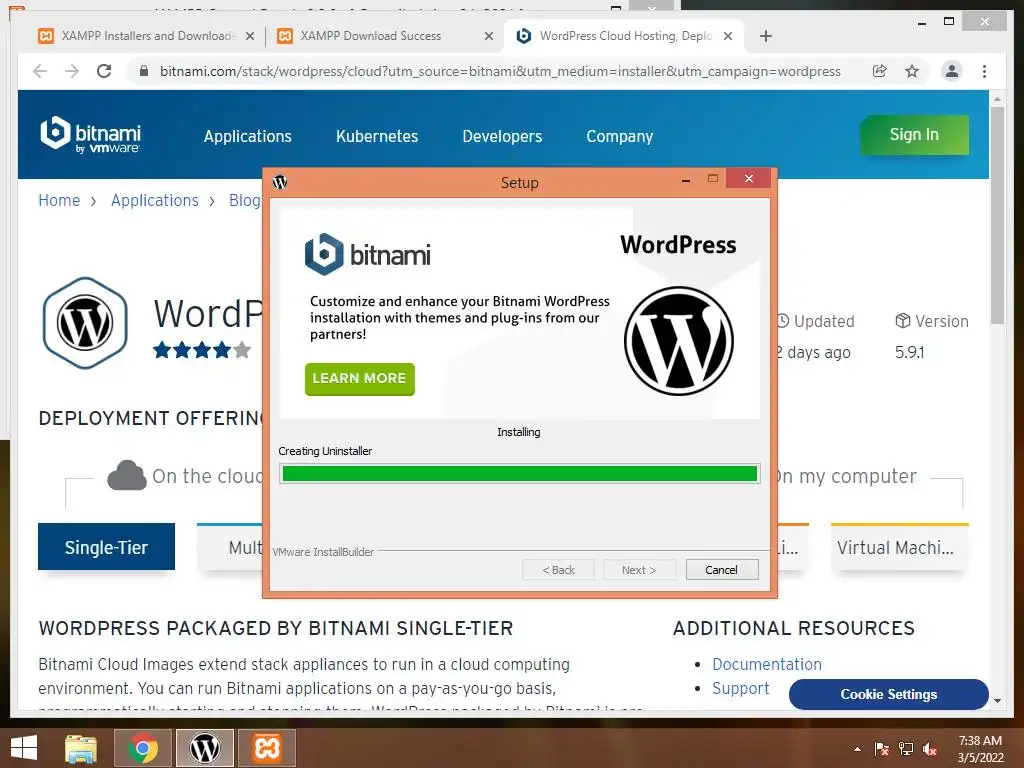
Task: Reload the page with the refresh icon
Action: pyautogui.click(x=104, y=71)
